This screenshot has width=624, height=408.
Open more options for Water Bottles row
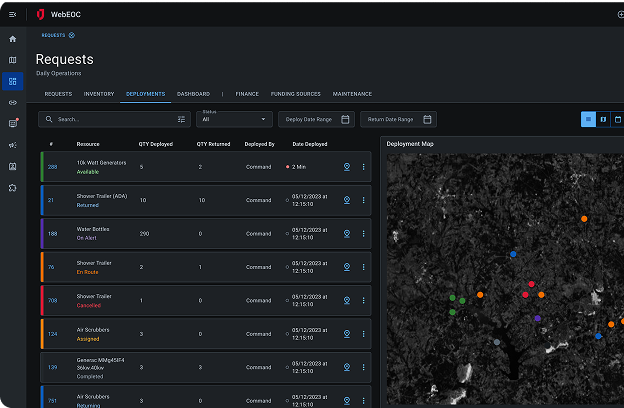[x=363, y=234]
